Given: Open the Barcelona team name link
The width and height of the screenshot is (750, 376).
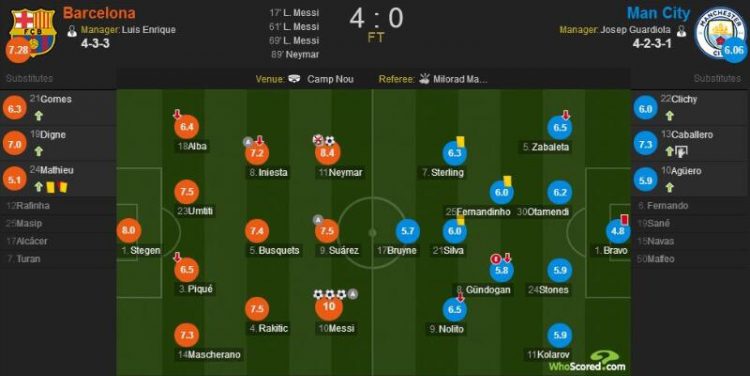Looking at the screenshot, I should click(99, 13).
